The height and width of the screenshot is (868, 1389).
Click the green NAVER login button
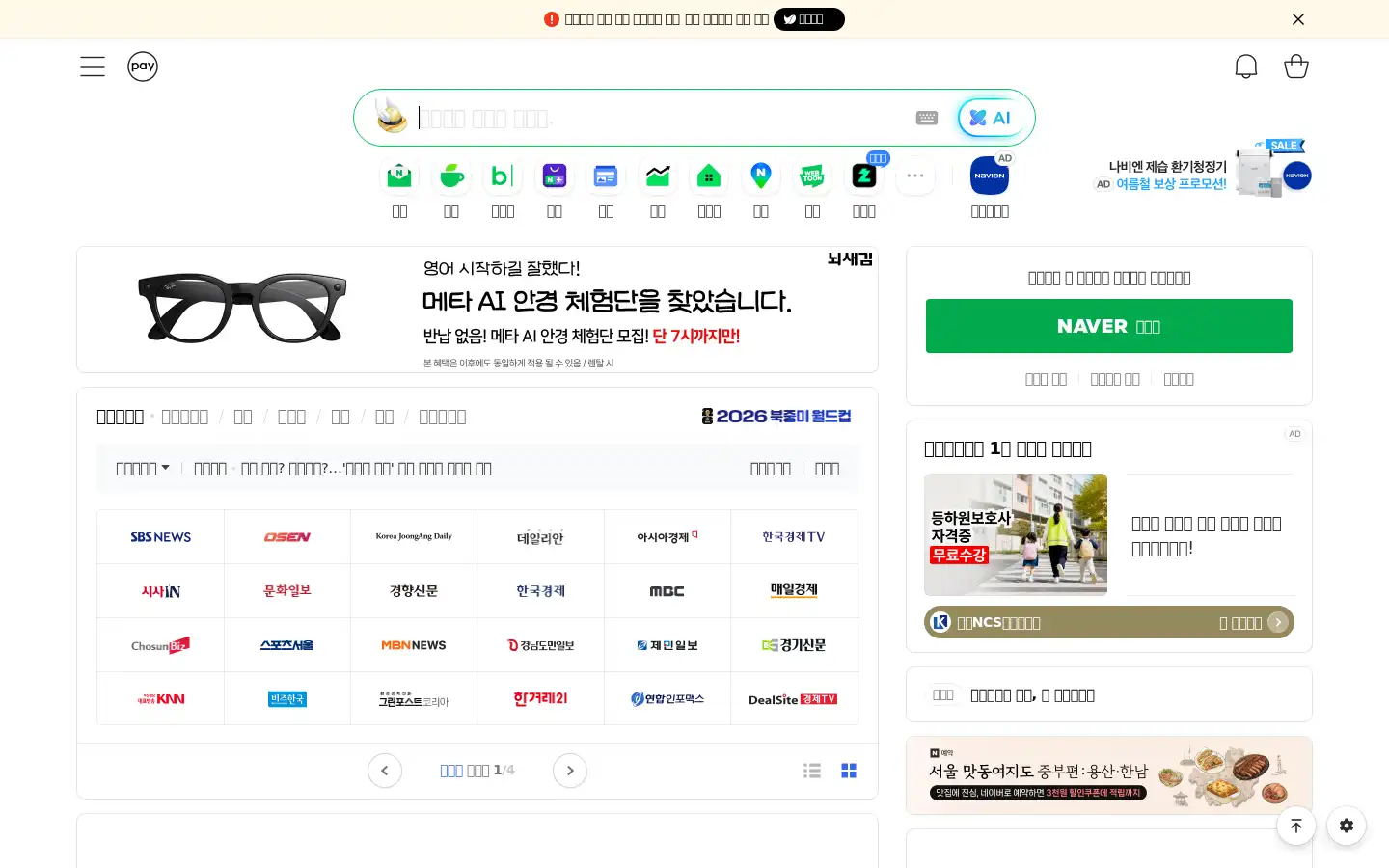(x=1109, y=326)
